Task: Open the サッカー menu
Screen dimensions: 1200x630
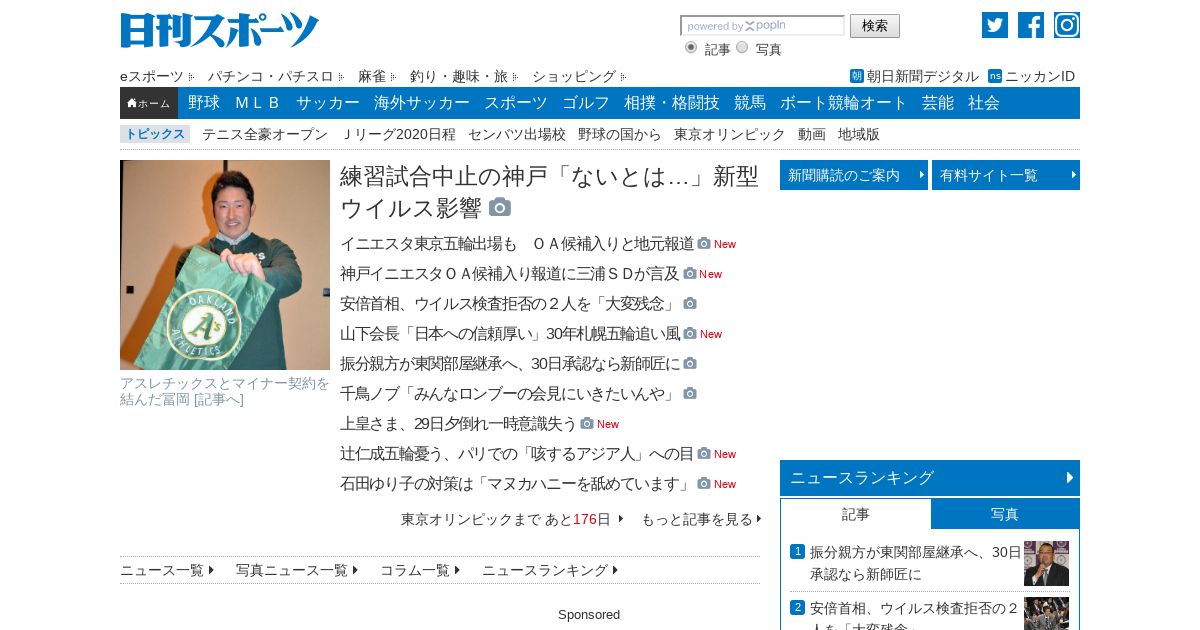Action: click(328, 103)
